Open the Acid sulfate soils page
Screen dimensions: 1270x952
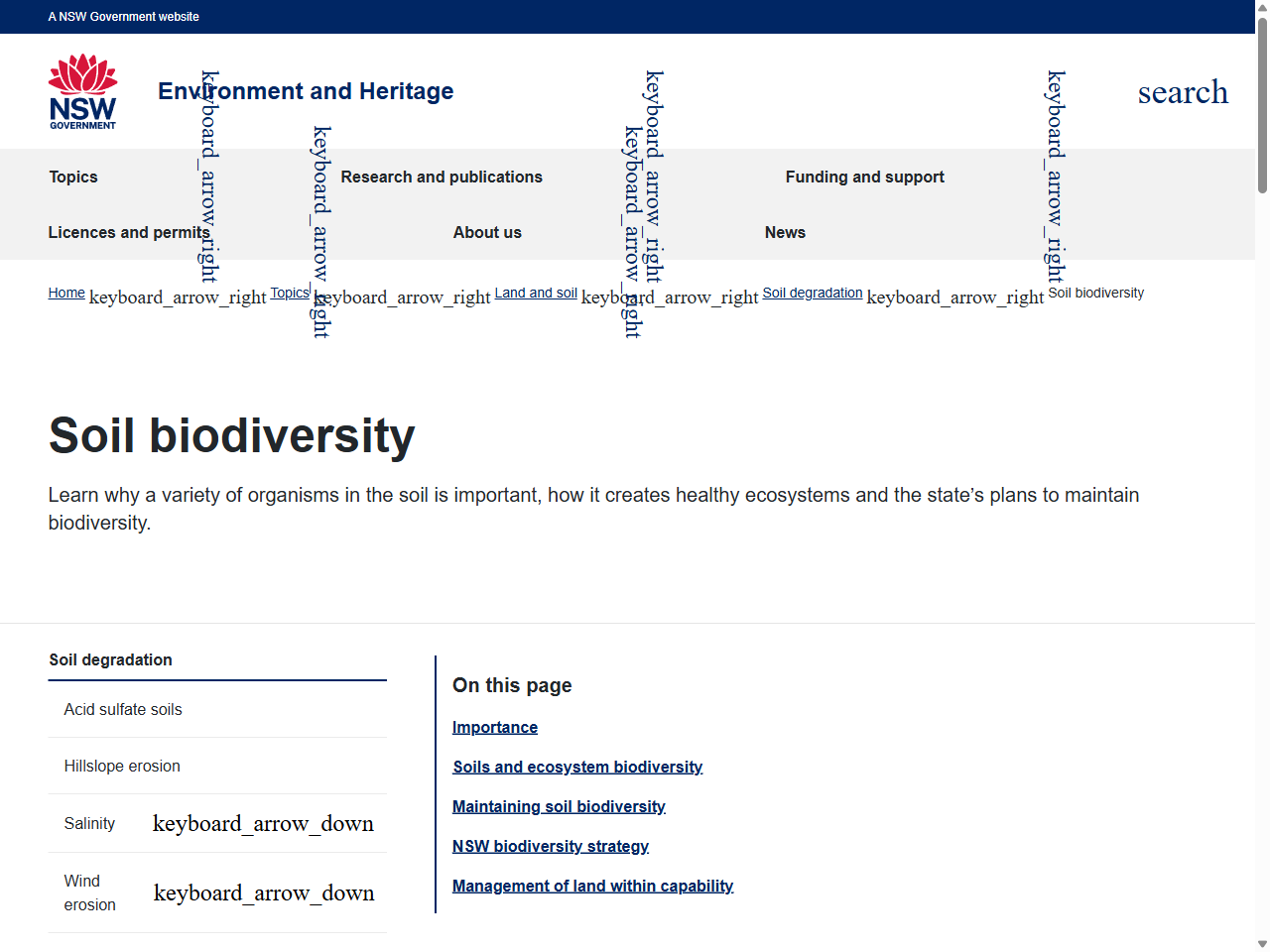point(122,709)
